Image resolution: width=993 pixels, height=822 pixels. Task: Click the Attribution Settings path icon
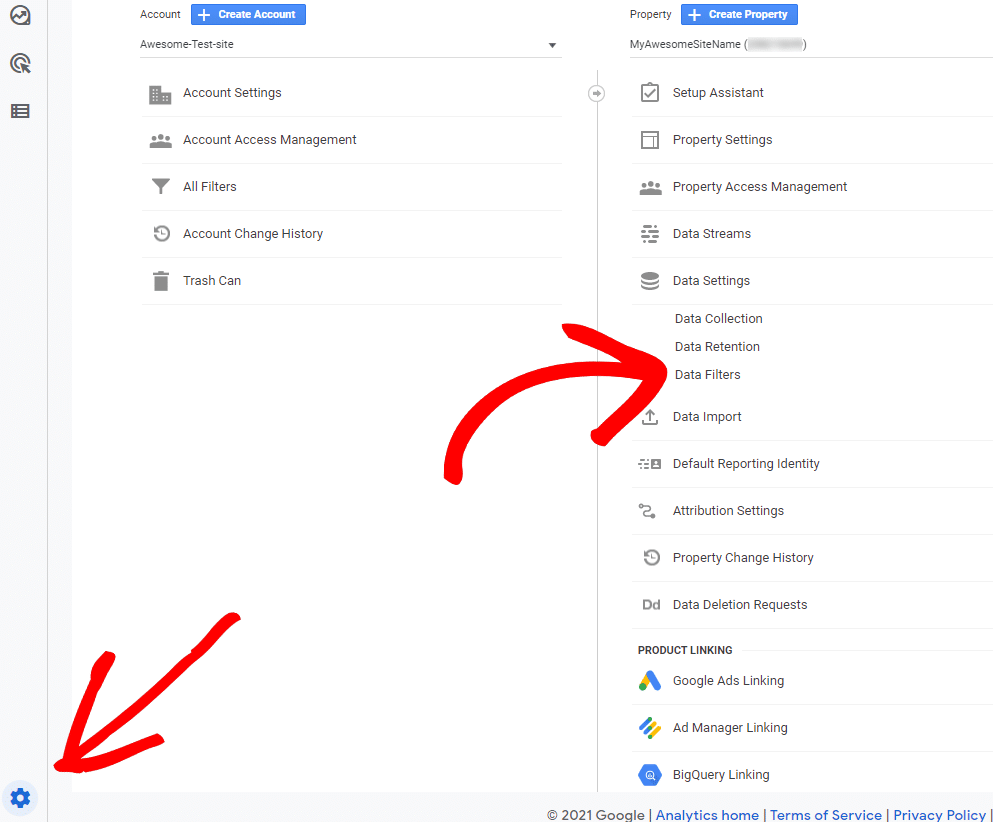coord(647,510)
